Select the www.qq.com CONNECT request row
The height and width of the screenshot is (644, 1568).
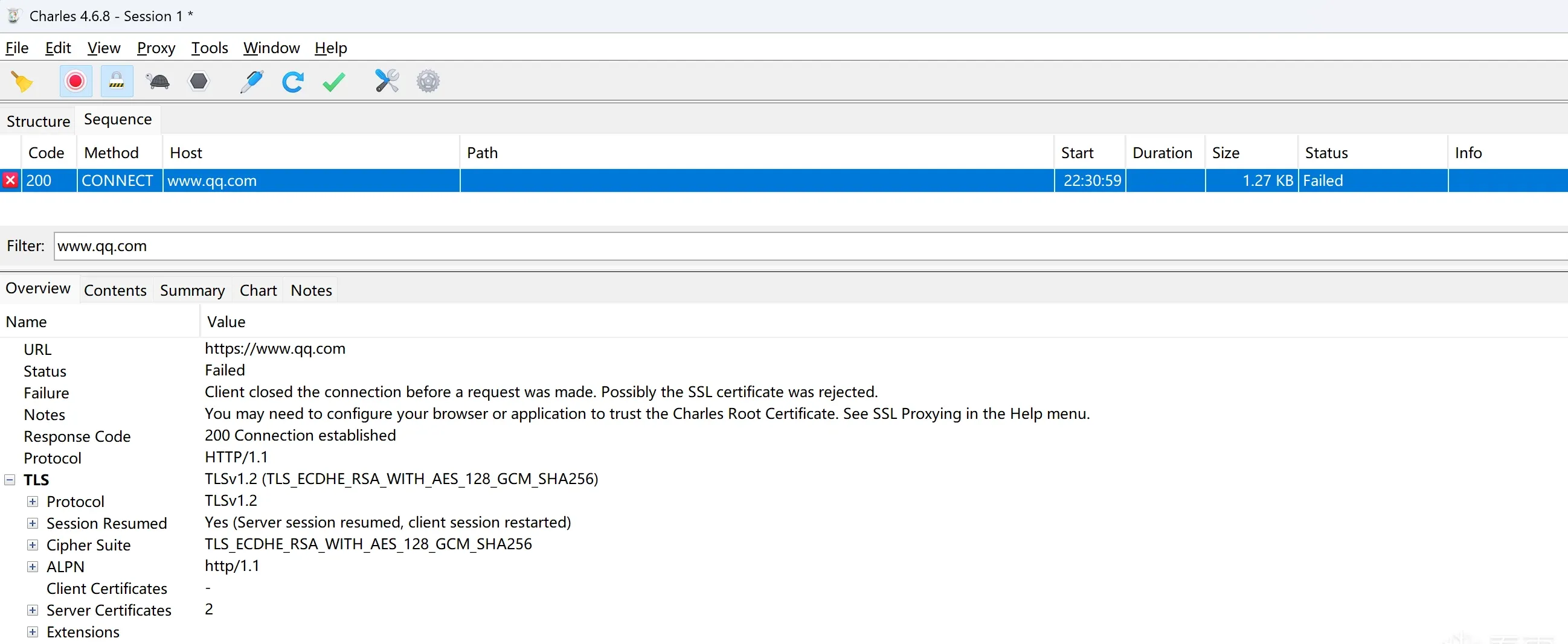tap(784, 180)
